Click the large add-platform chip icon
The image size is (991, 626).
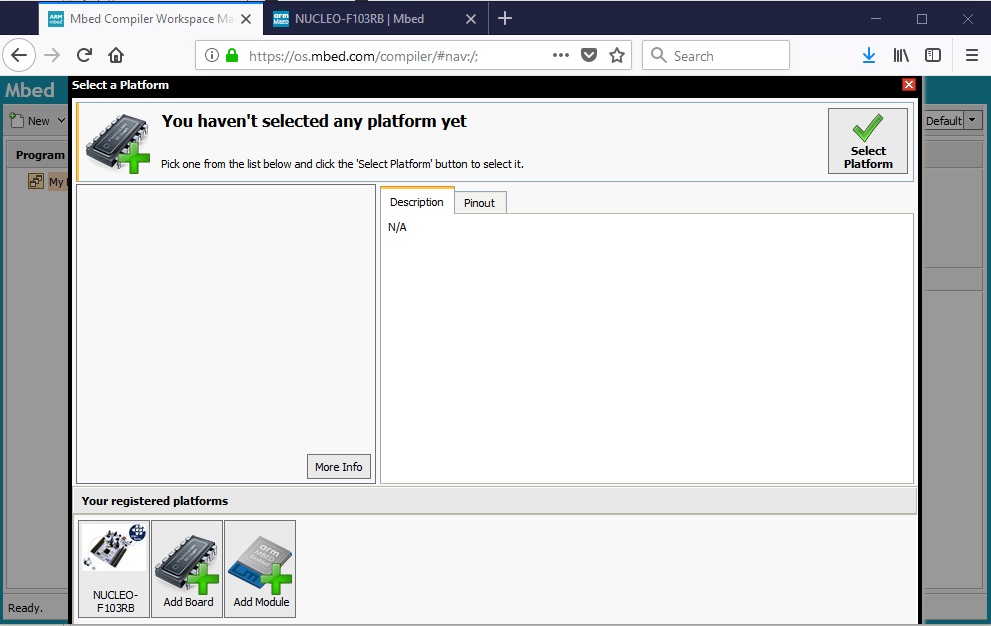click(x=118, y=143)
